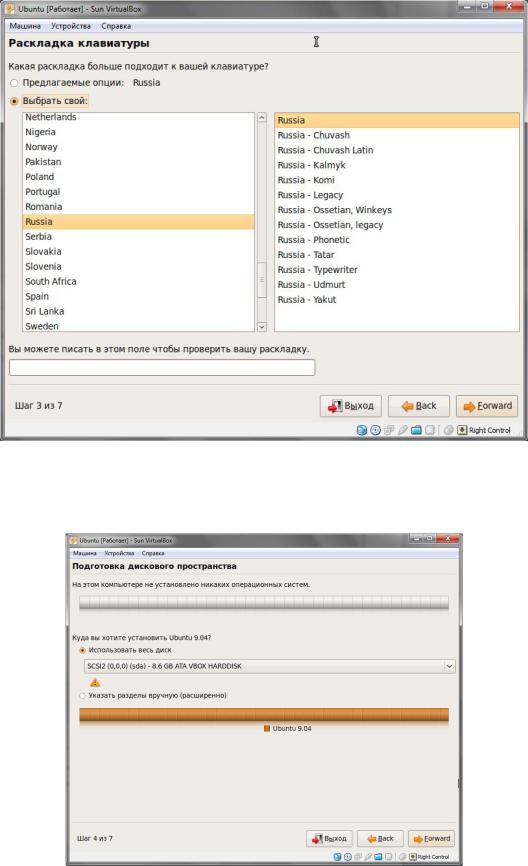
Task: Click Forward button on step 3 screen
Action: pos(487,406)
